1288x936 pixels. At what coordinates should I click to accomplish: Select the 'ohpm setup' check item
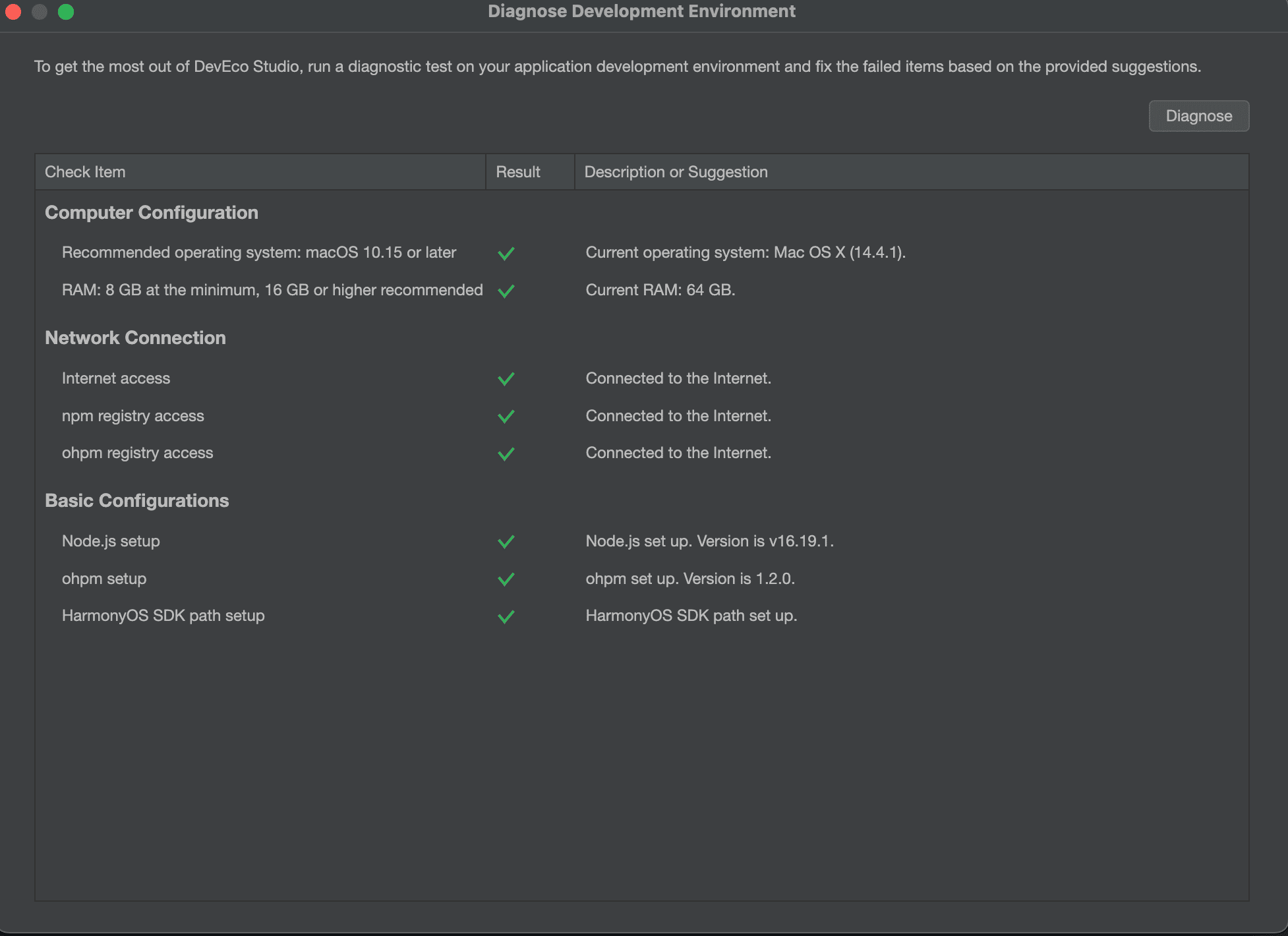click(x=104, y=579)
